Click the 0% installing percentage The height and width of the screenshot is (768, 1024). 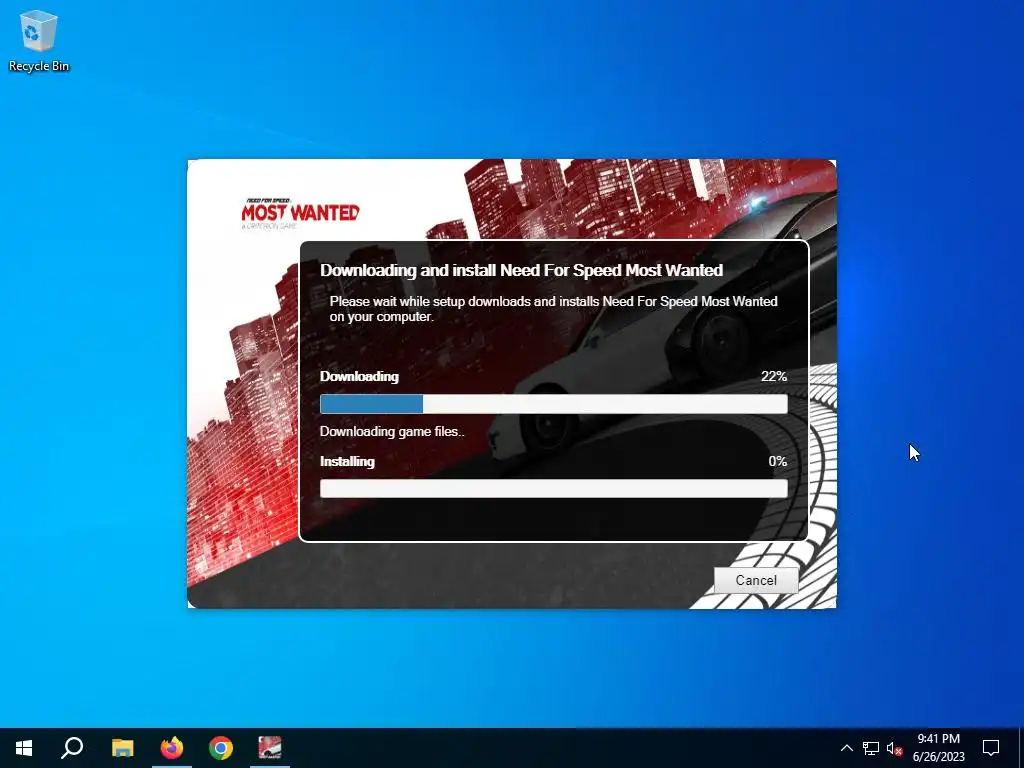click(778, 461)
